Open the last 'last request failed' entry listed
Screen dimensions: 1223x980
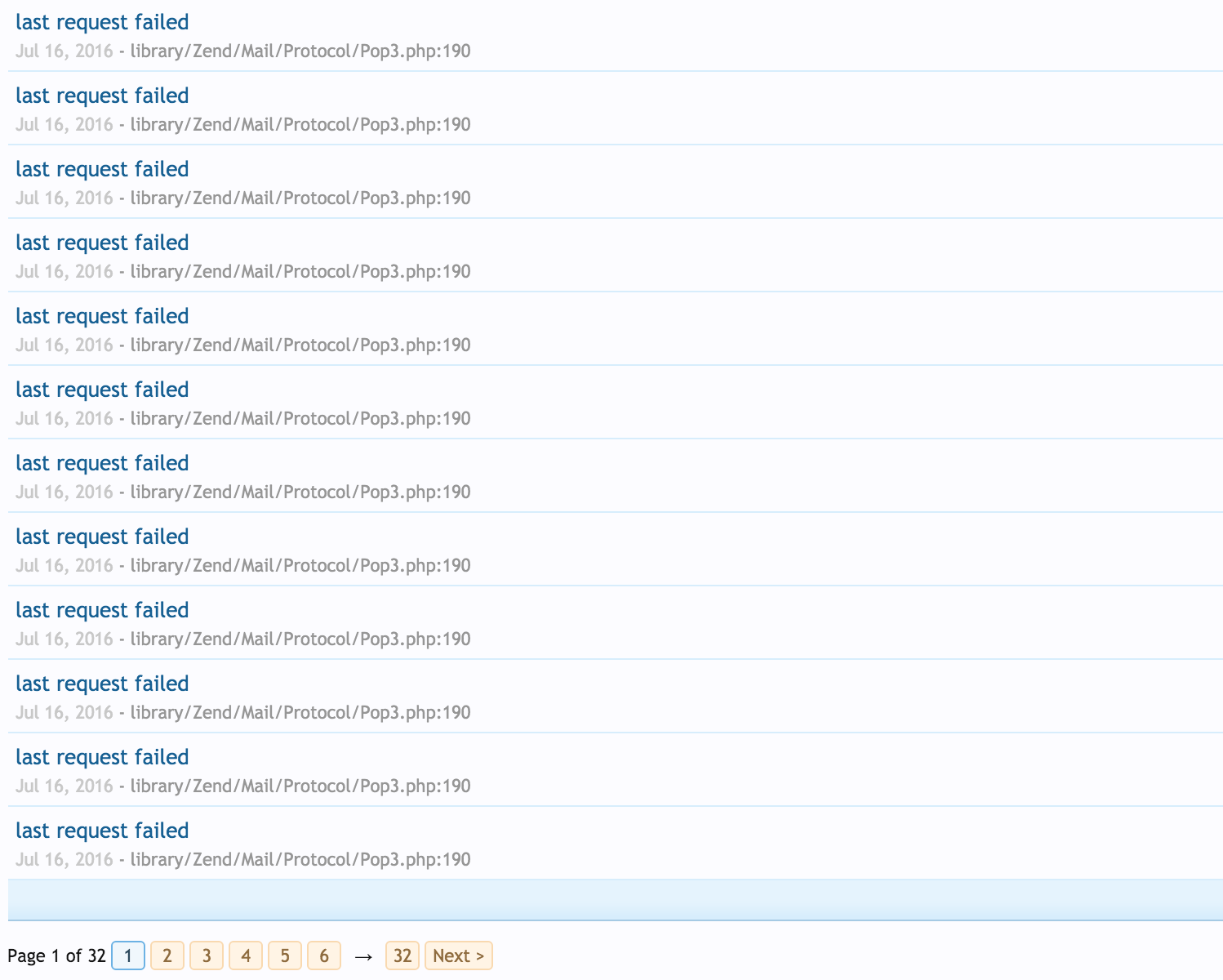pos(101,831)
